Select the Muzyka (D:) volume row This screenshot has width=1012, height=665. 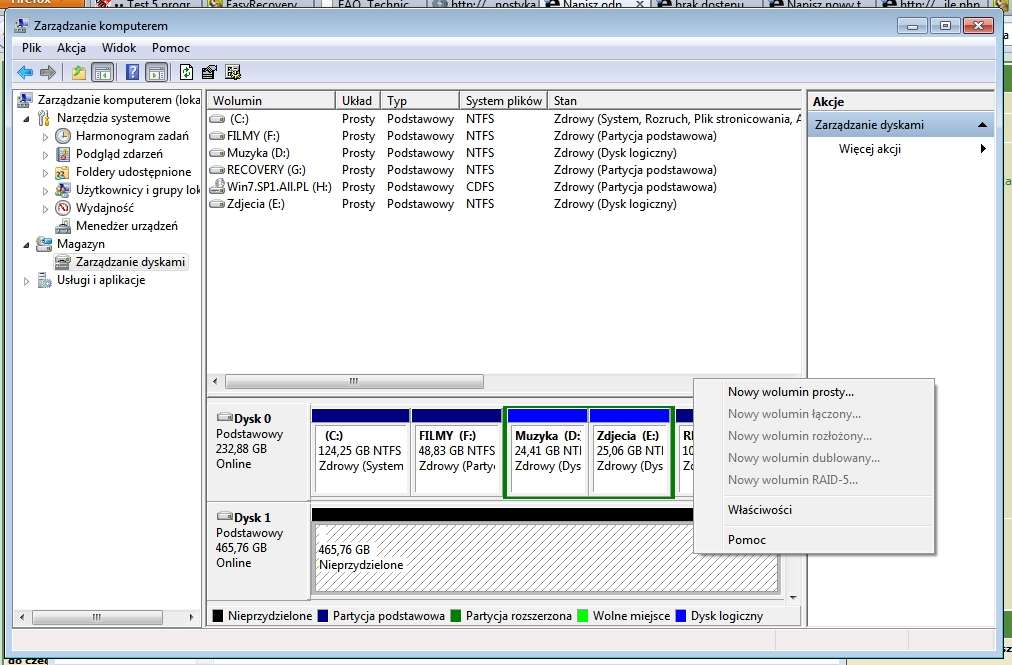pyautogui.click(x=503, y=153)
